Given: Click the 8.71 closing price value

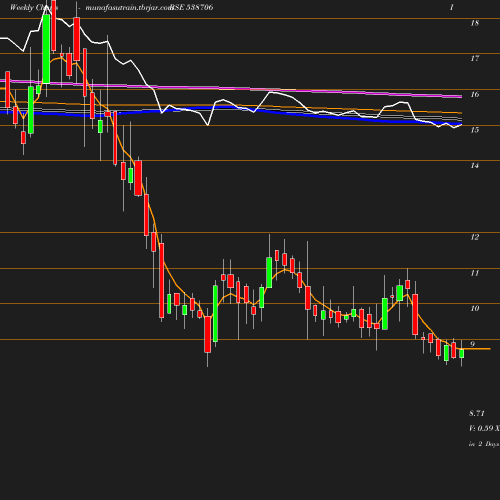Looking at the screenshot, I should (477, 413).
